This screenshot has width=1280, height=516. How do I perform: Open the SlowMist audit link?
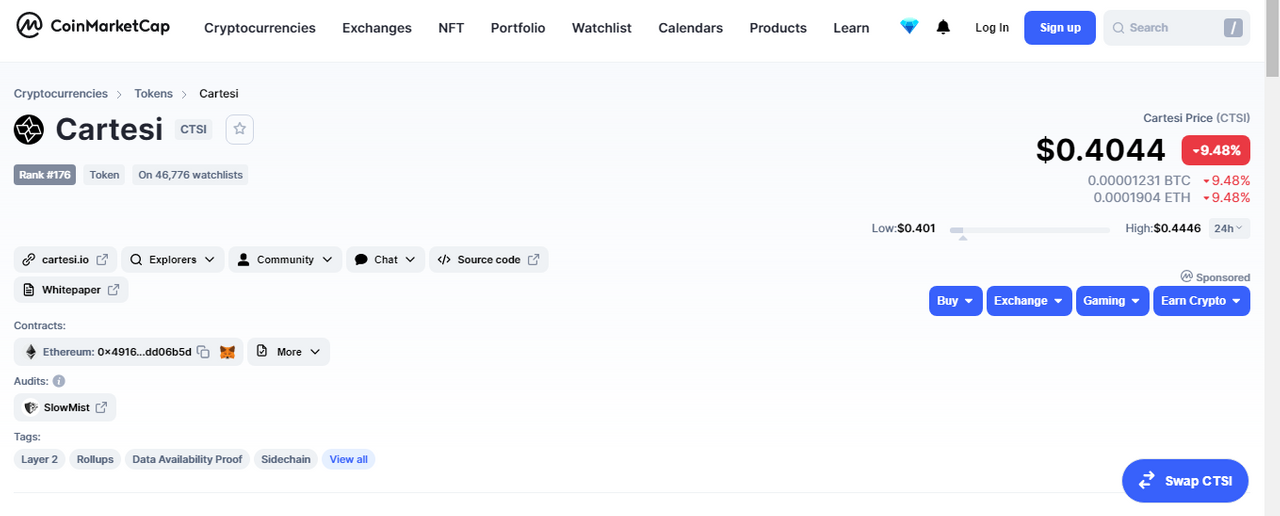65,408
